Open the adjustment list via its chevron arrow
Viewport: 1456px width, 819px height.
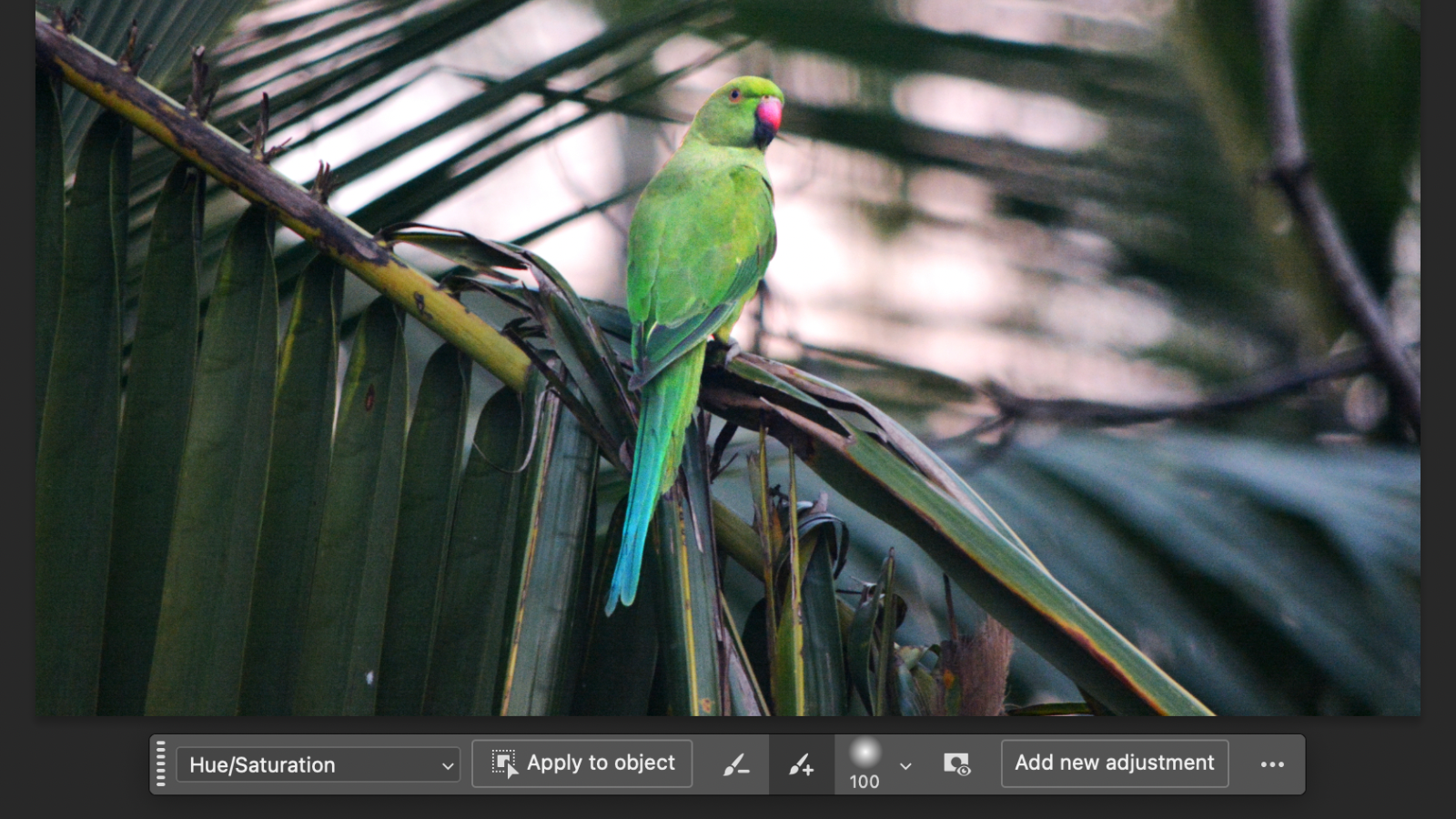(x=448, y=765)
